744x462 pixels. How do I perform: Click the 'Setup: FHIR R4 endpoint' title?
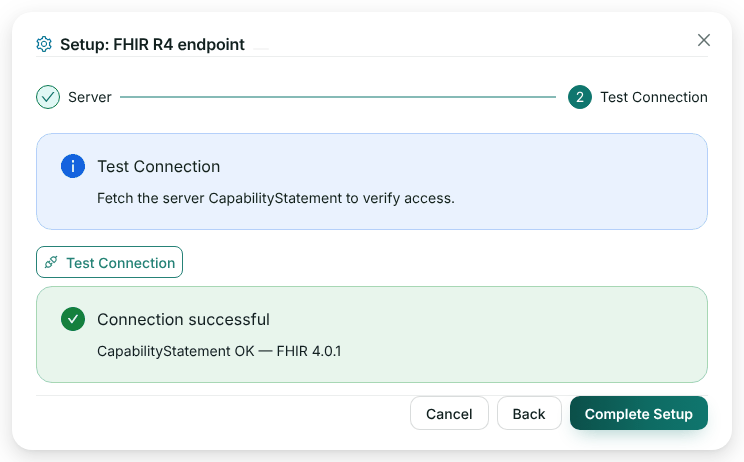tap(152, 44)
